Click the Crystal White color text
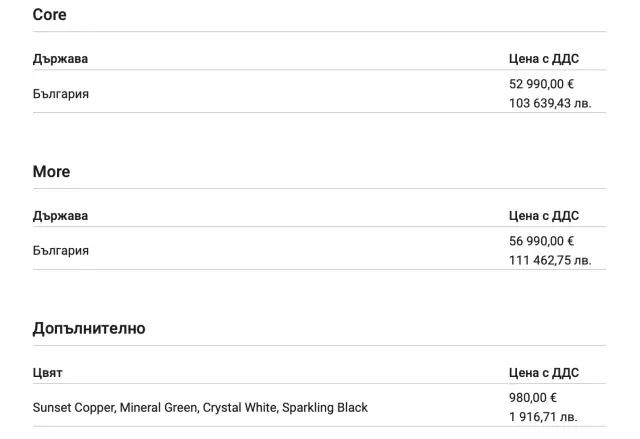This screenshot has height=439, width=640. point(239,408)
